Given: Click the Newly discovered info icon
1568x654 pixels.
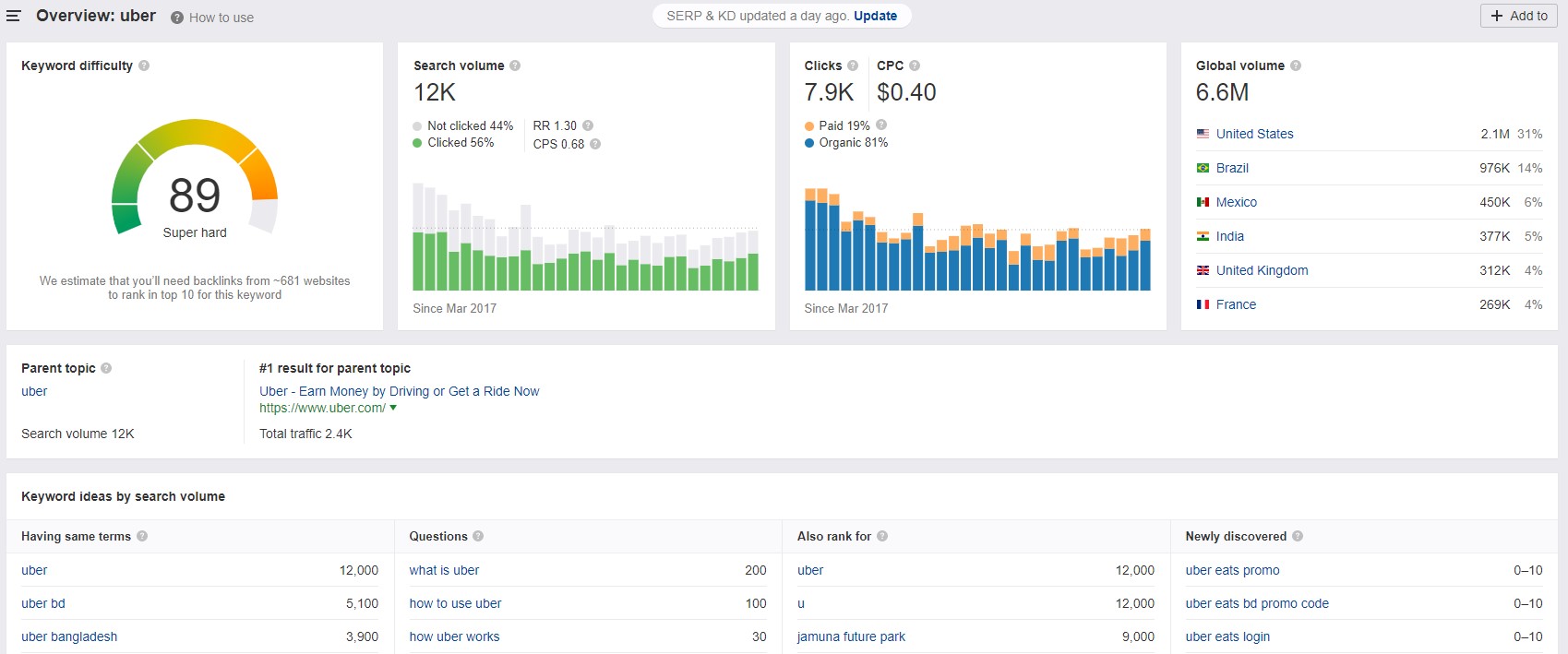Looking at the screenshot, I should [1298, 536].
